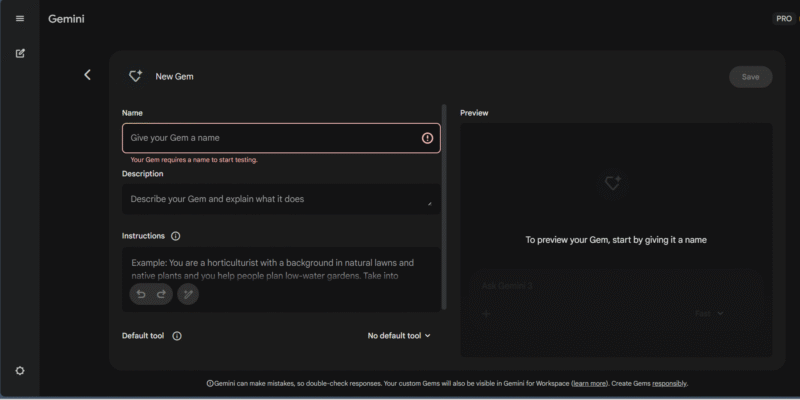Click the Gemini logo text

point(66,19)
